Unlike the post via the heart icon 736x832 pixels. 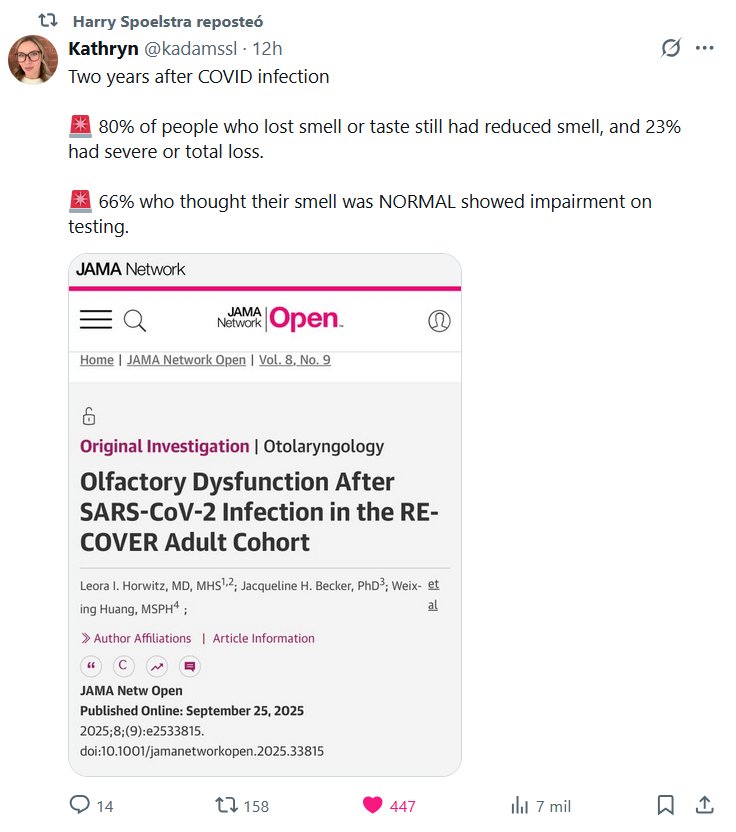372,805
